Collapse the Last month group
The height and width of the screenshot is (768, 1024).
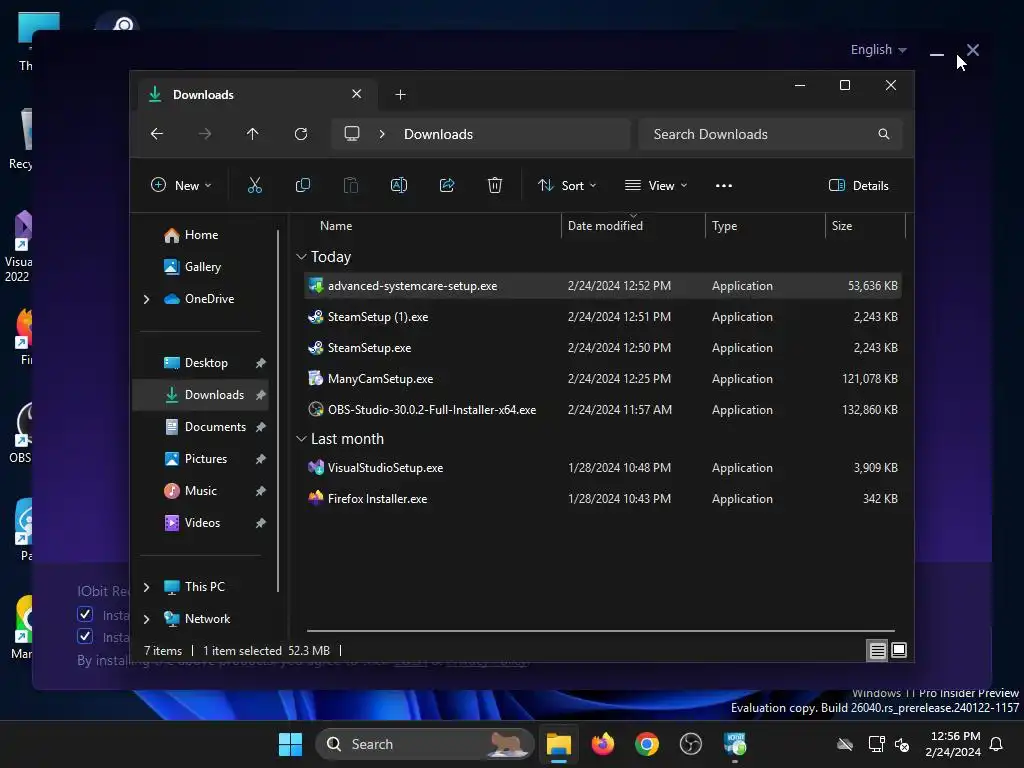[301, 439]
